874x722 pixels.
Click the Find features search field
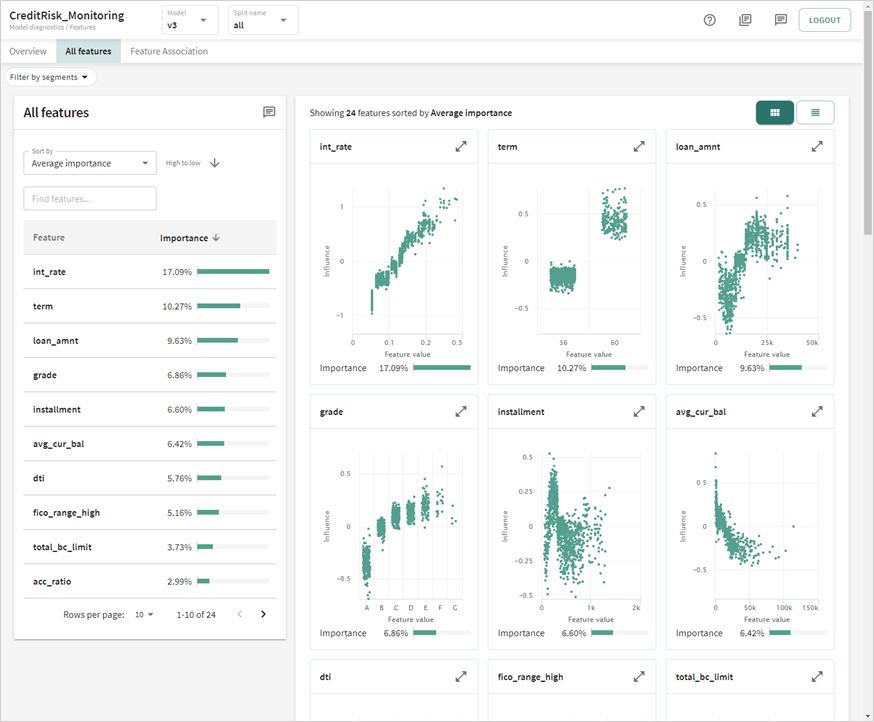click(x=90, y=199)
